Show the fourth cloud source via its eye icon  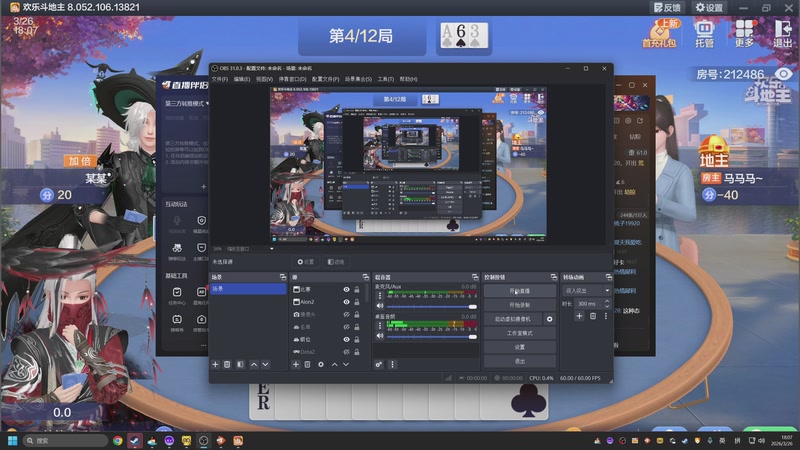[x=346, y=327]
